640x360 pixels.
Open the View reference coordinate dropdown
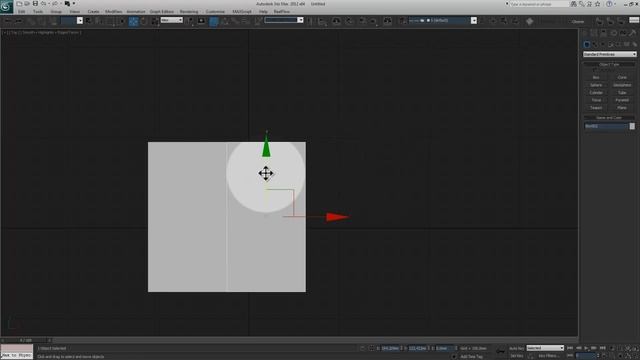point(171,20)
